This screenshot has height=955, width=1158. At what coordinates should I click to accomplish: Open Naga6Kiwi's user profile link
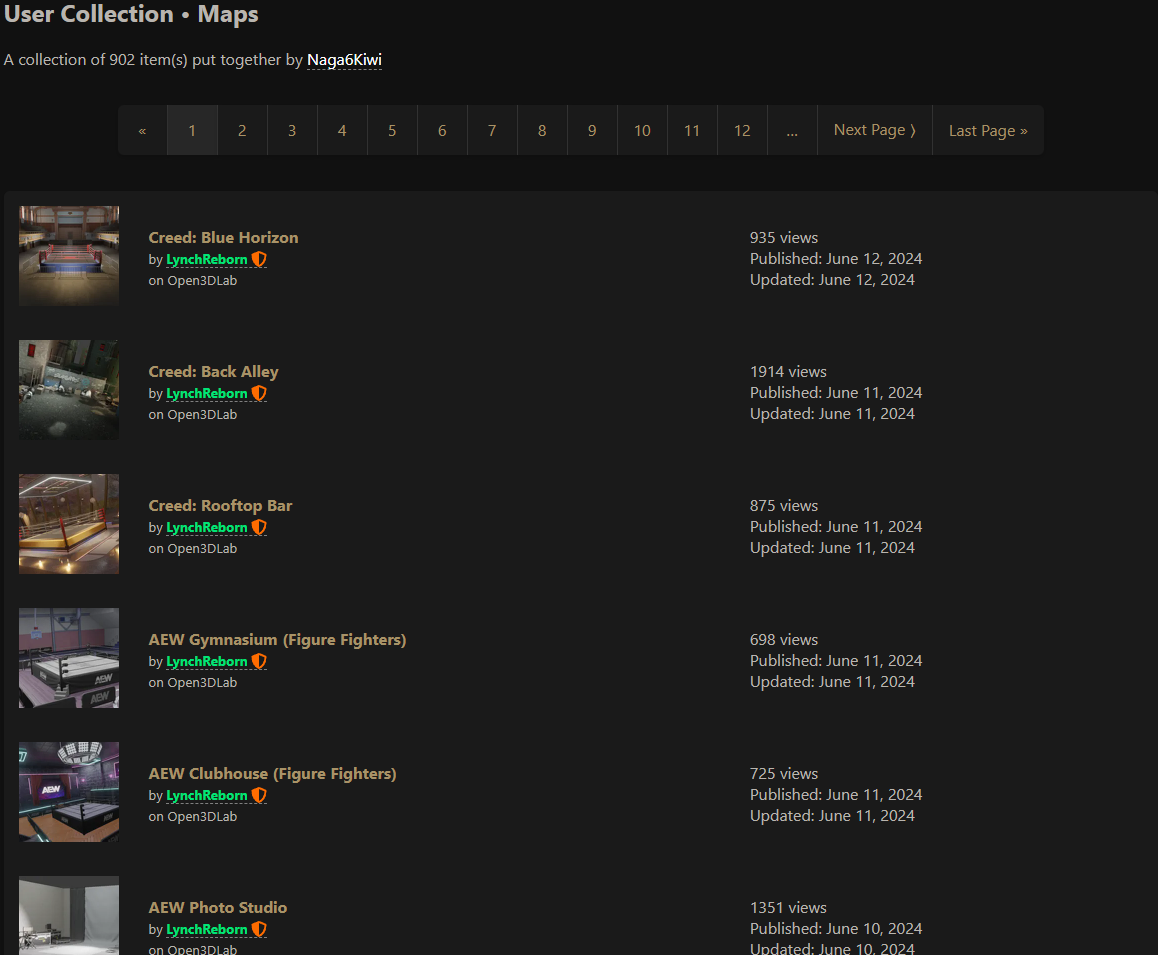(x=344, y=60)
